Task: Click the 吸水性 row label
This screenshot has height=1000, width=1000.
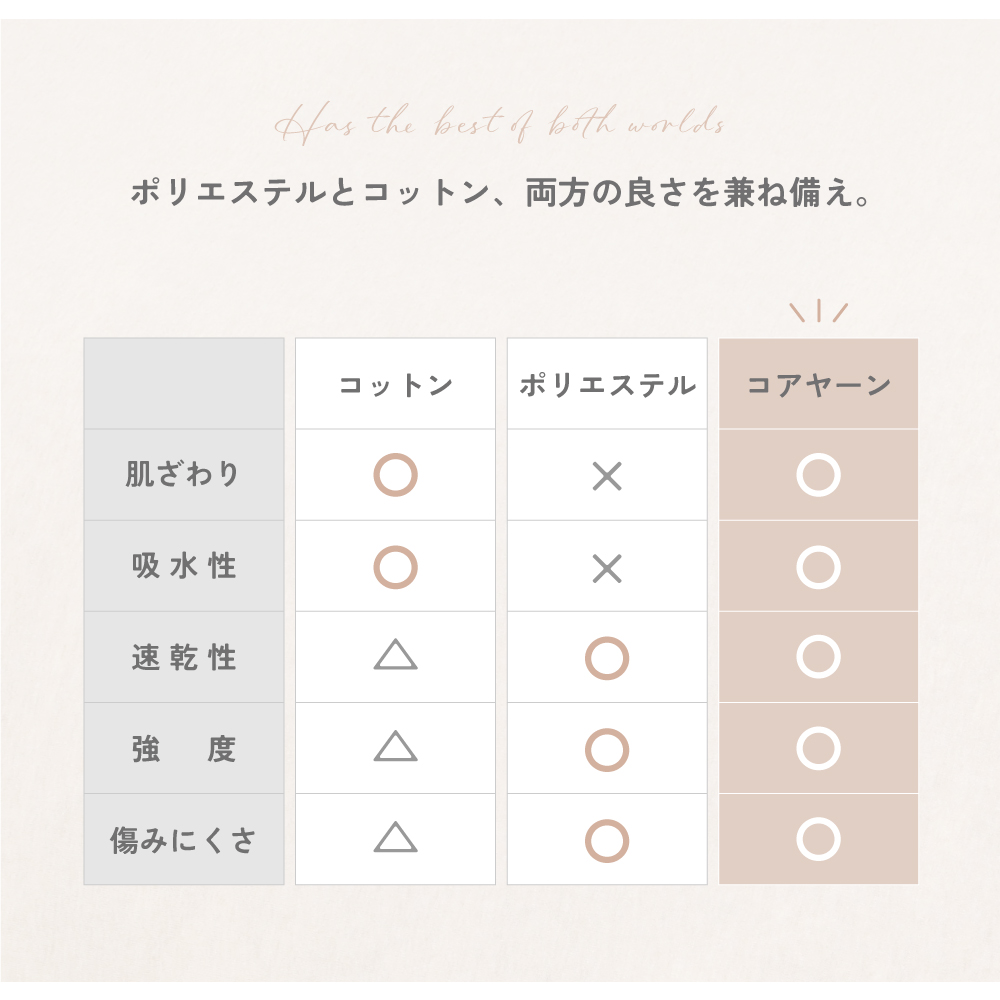Action: click(184, 566)
